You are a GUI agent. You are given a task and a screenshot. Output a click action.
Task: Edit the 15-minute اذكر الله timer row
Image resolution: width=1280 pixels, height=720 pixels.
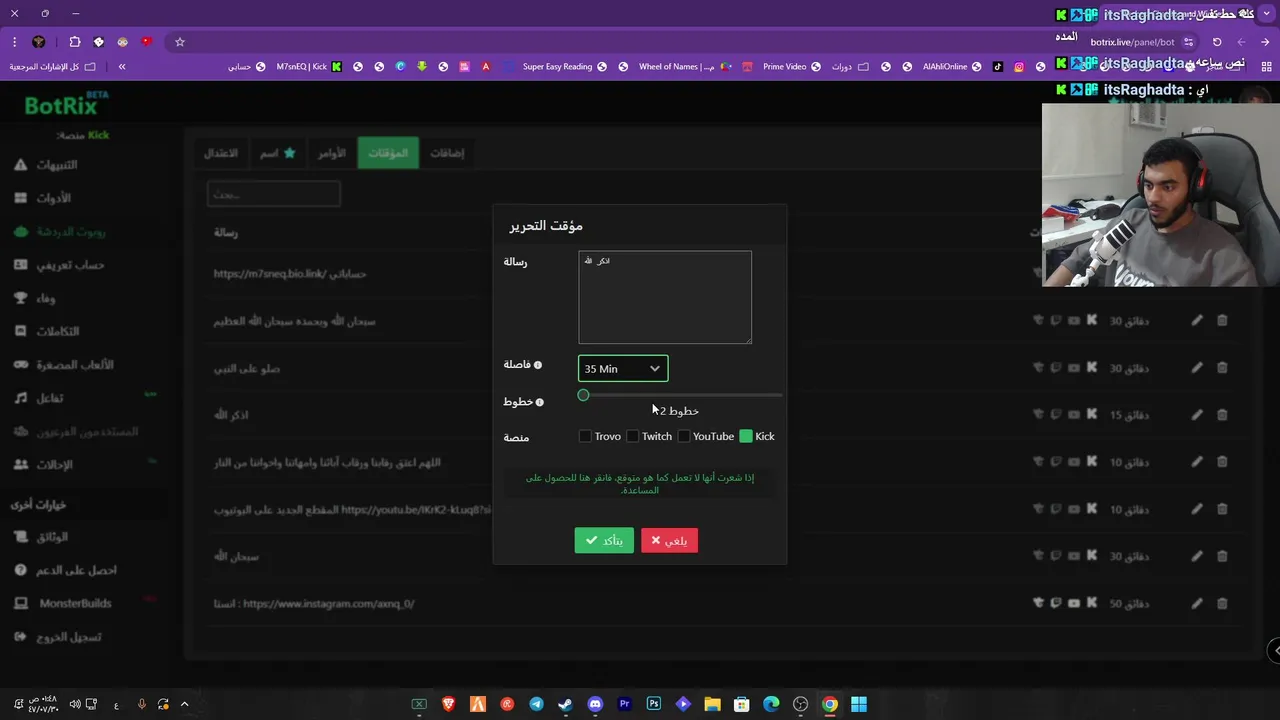[x=1197, y=415]
